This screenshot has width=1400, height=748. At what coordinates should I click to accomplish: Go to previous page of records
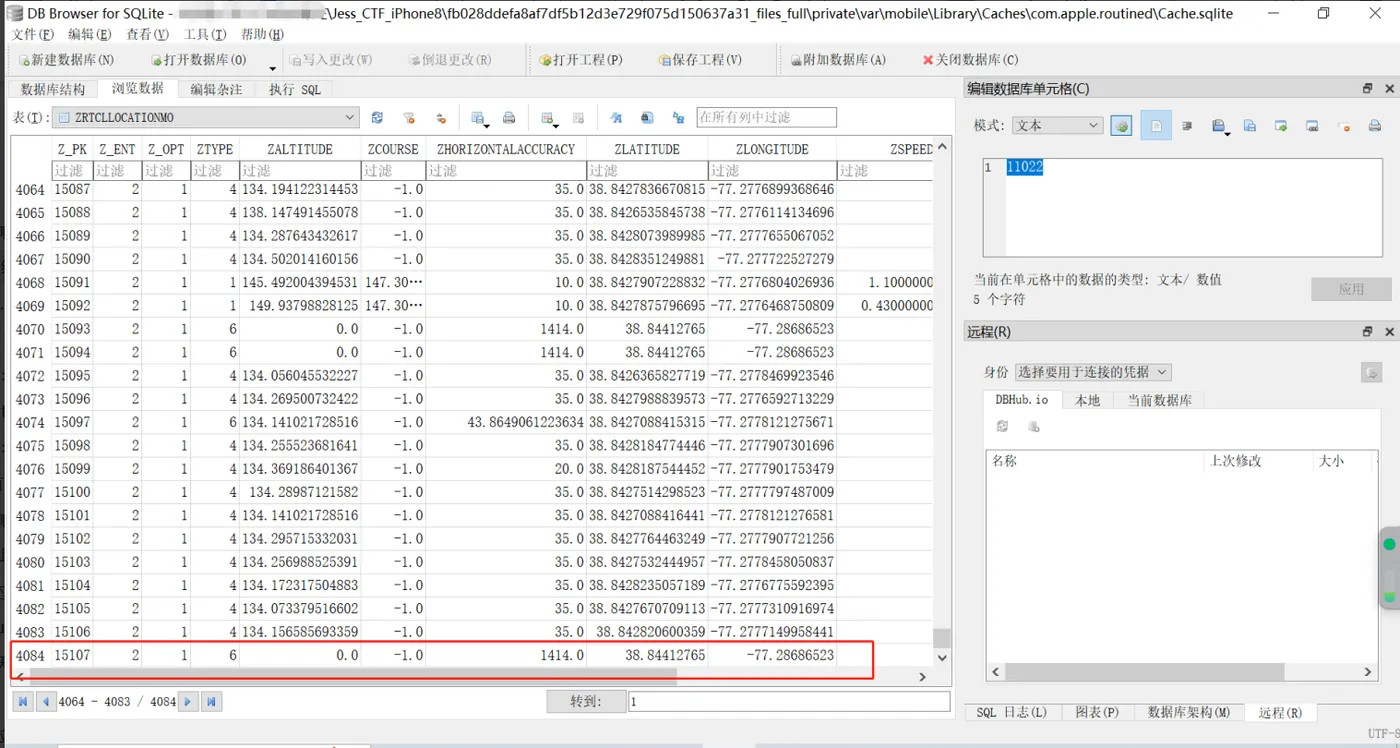pyautogui.click(x=46, y=702)
